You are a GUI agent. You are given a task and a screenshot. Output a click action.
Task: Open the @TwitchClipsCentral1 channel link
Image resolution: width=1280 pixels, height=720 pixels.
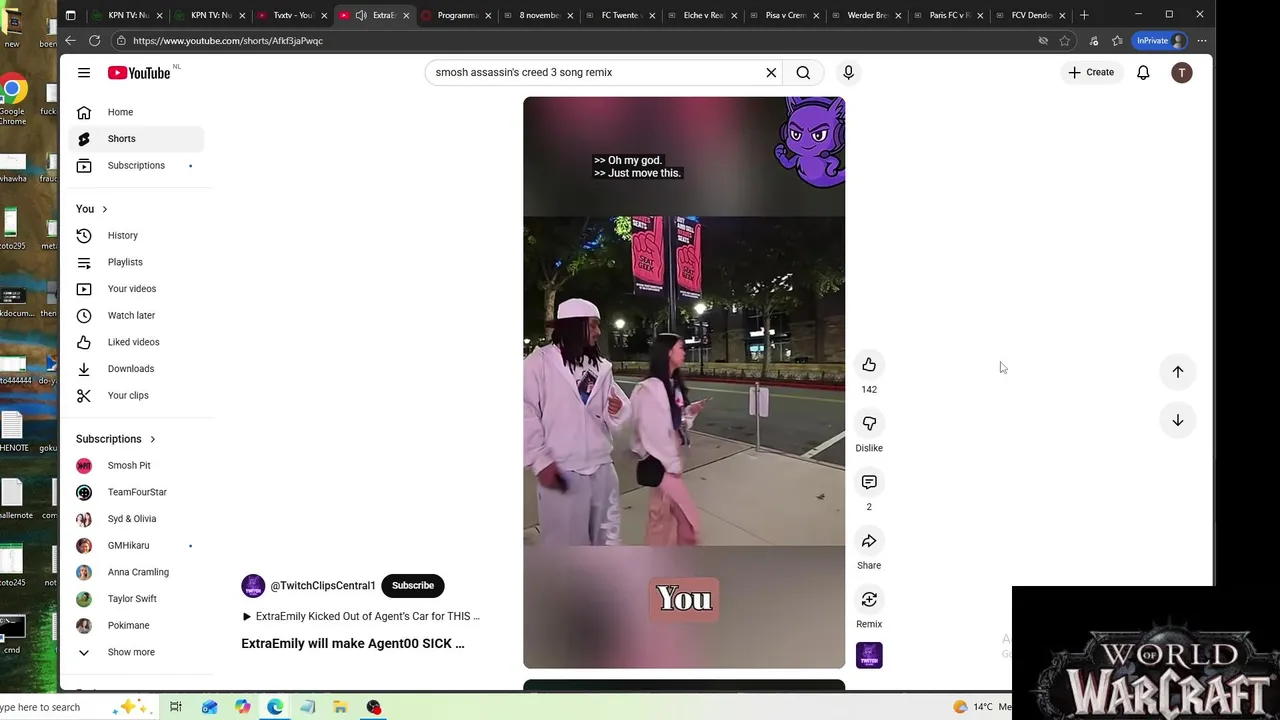323,586
